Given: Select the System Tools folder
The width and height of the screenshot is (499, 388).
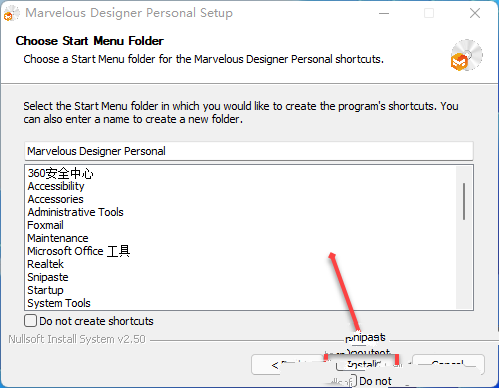Looking at the screenshot, I should (x=59, y=303).
